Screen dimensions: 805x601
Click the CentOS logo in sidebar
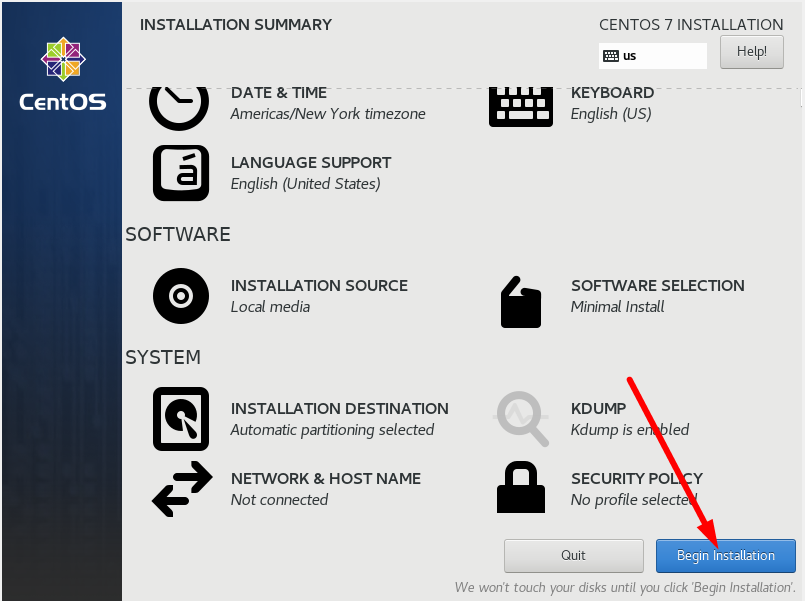click(63, 74)
